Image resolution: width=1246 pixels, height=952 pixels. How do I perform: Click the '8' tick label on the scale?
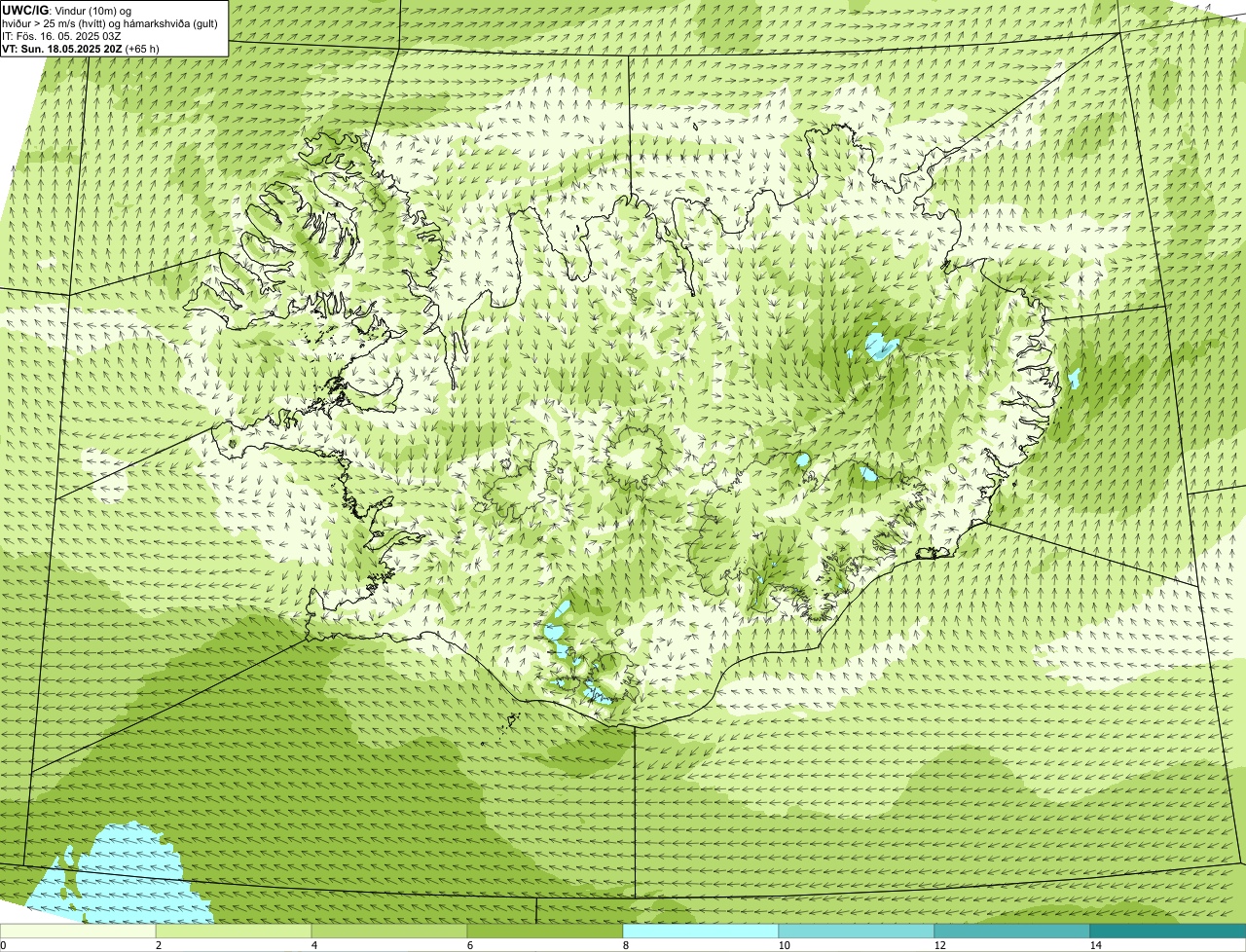pyautogui.click(x=626, y=945)
